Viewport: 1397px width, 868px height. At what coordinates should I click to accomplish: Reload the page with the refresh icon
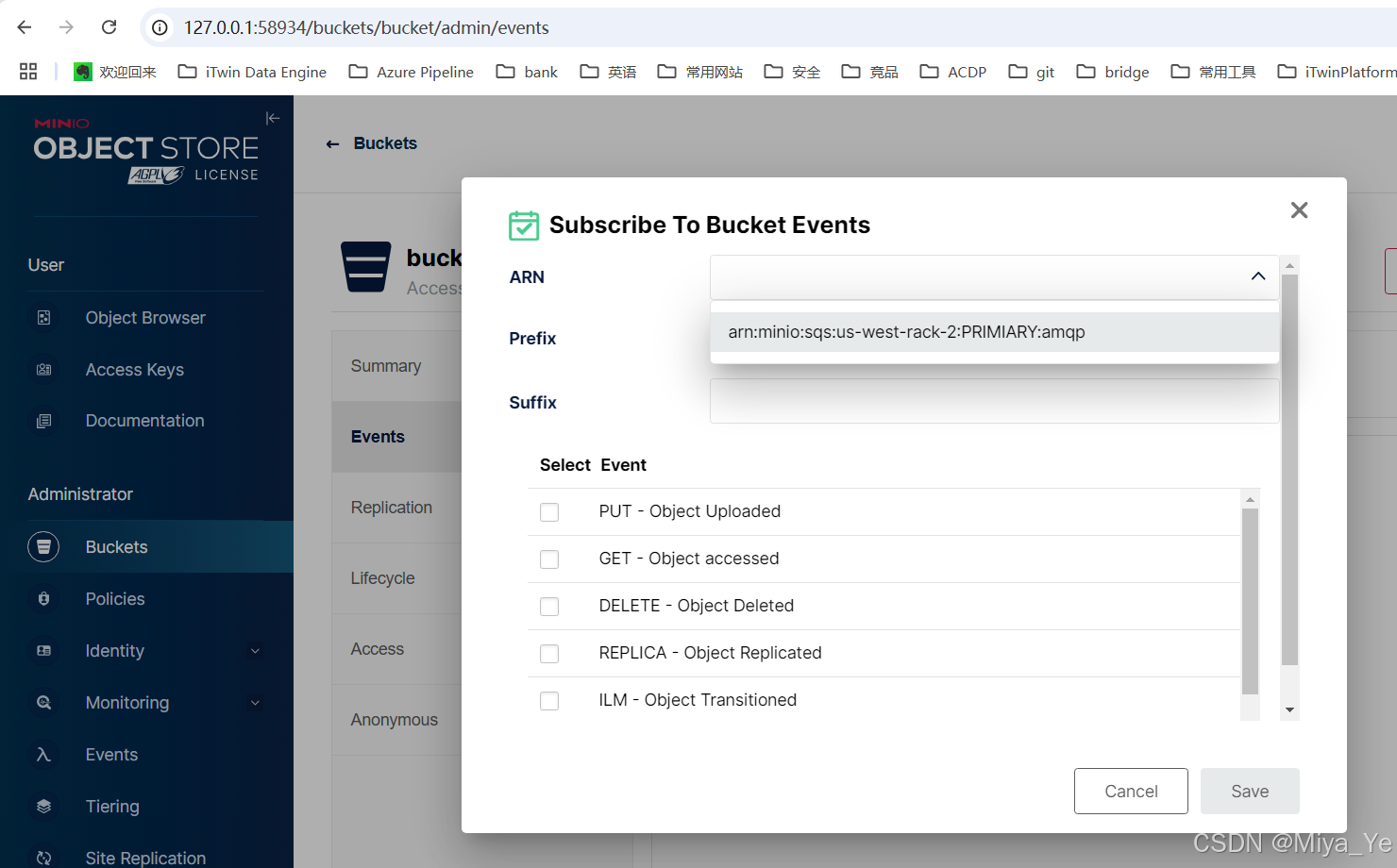109,27
